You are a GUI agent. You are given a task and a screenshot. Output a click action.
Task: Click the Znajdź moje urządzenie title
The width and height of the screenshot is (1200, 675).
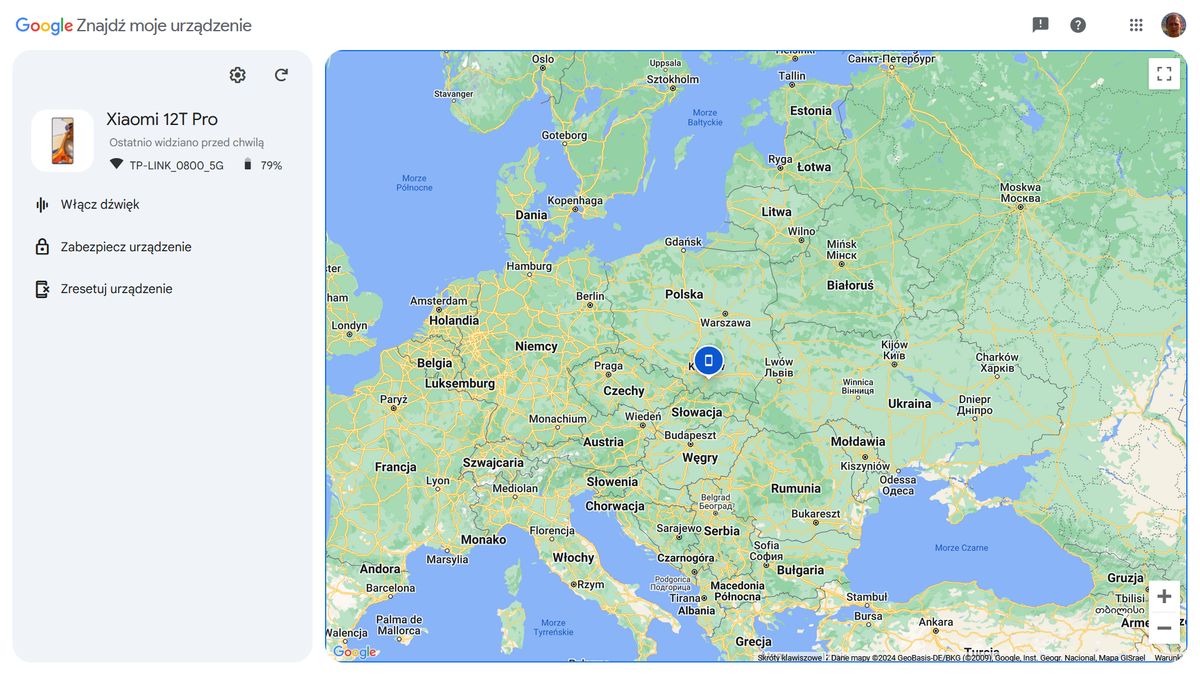(x=164, y=26)
